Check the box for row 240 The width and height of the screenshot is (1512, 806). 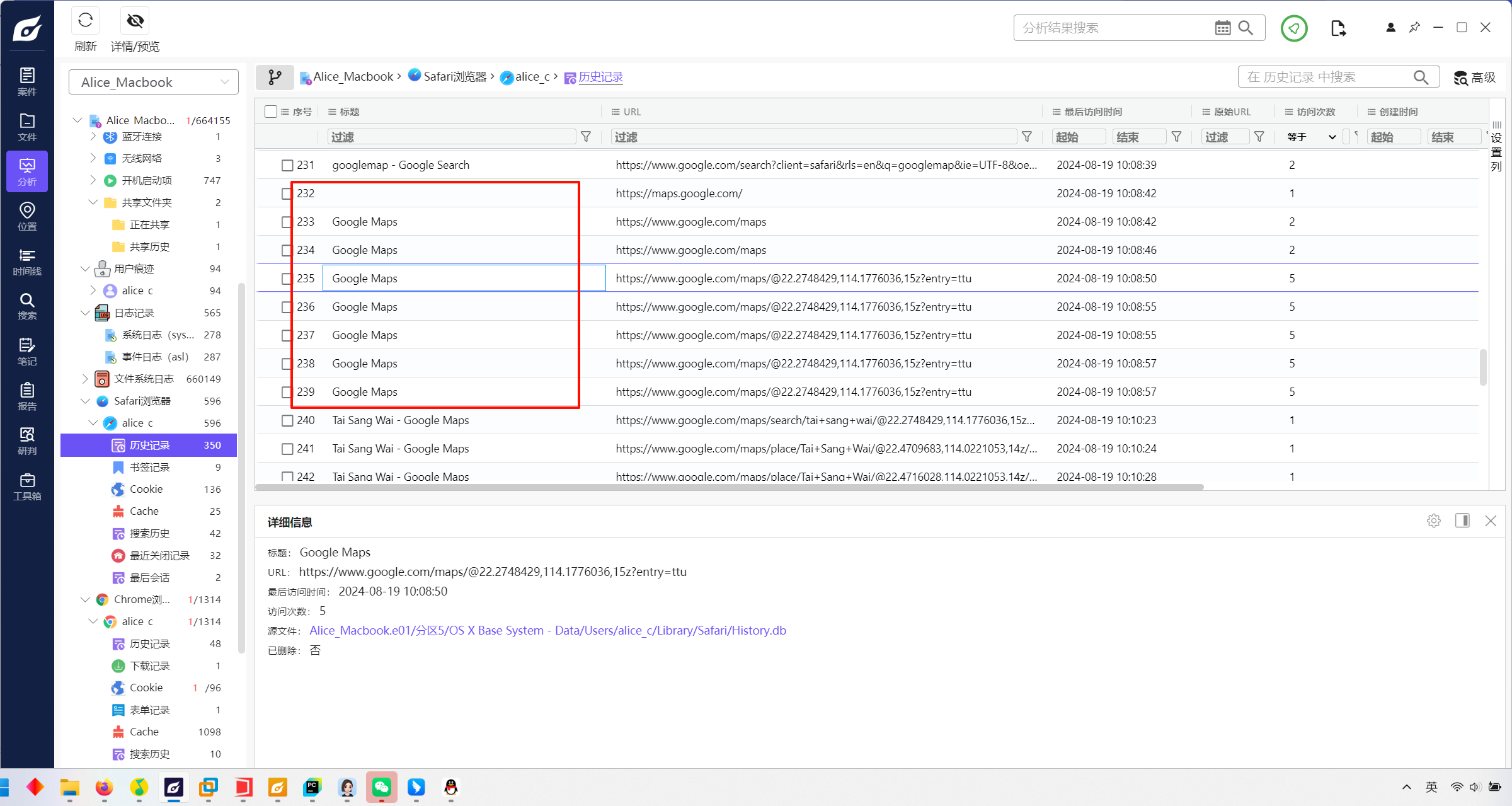(287, 420)
